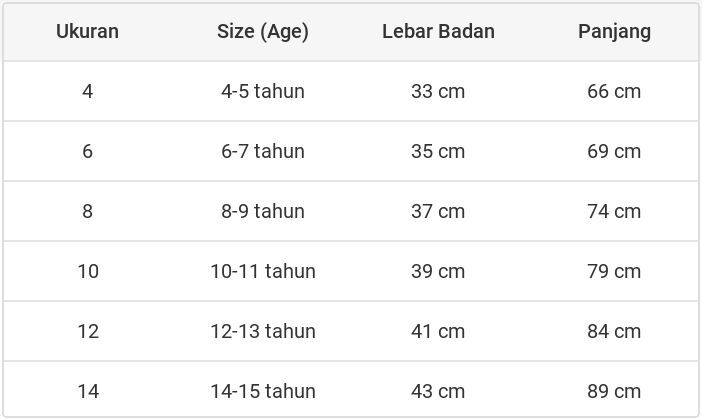Image resolution: width=702 pixels, height=420 pixels.
Task: Click the 10-11 tahun age cell
Action: click(x=263, y=271)
